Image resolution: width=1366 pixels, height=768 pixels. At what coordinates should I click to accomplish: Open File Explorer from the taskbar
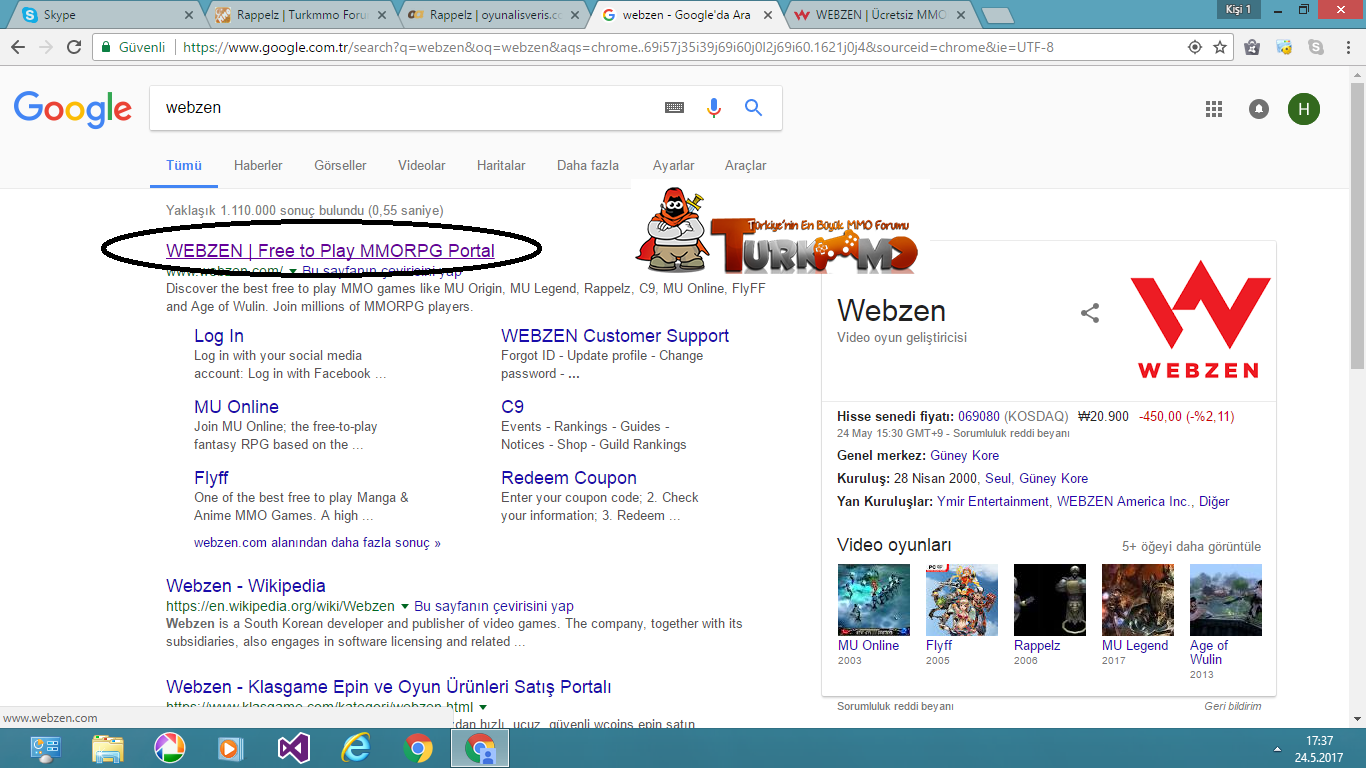point(107,748)
